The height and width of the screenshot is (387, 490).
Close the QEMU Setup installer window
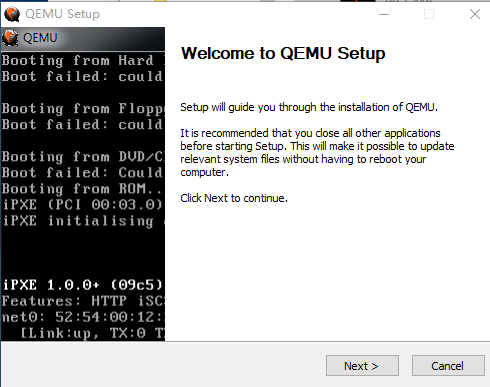[x=475, y=14]
